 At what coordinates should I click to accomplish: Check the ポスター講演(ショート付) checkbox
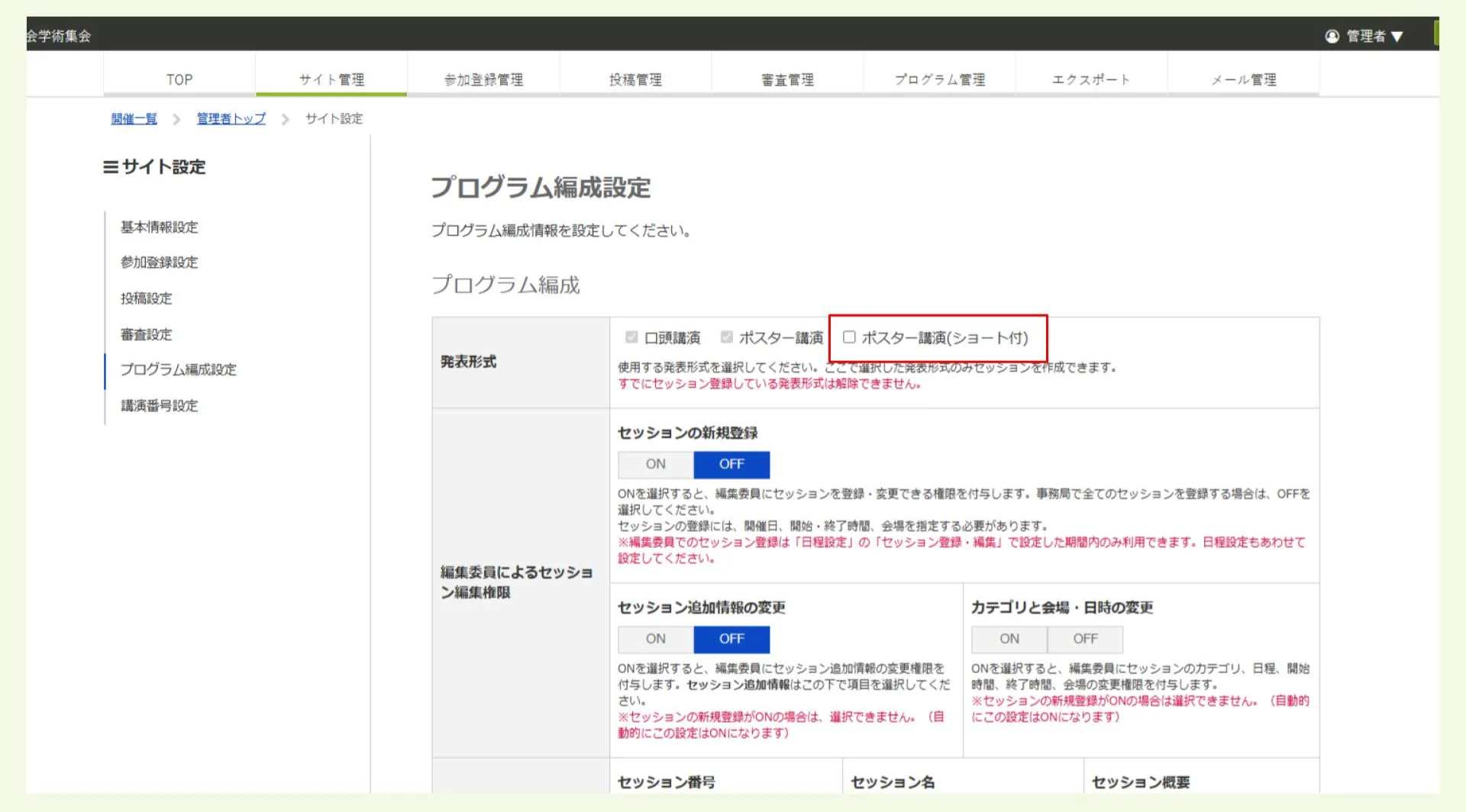849,337
